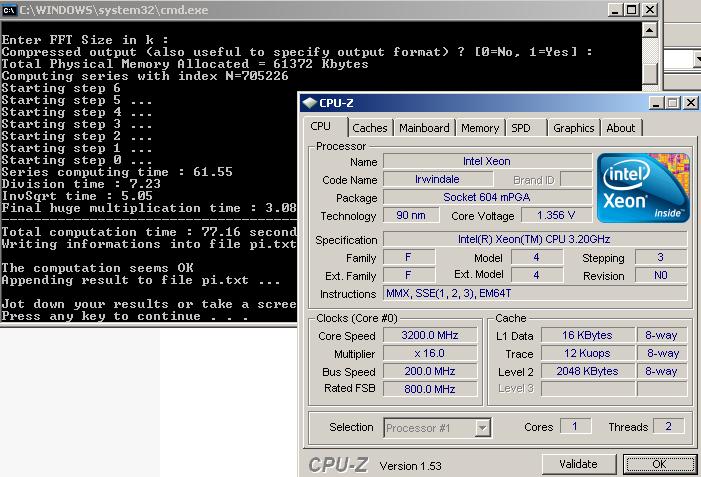Click the 'Total Physical Memory Allocated' line
Viewport: 701px width, 477px height.
click(x=185, y=64)
